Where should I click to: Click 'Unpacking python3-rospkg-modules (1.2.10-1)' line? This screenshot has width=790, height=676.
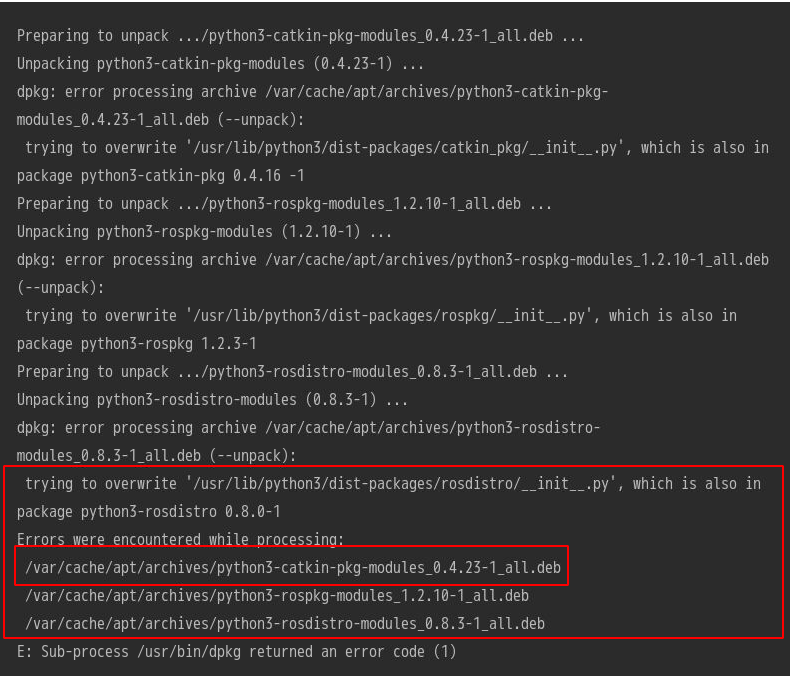click(x=204, y=232)
